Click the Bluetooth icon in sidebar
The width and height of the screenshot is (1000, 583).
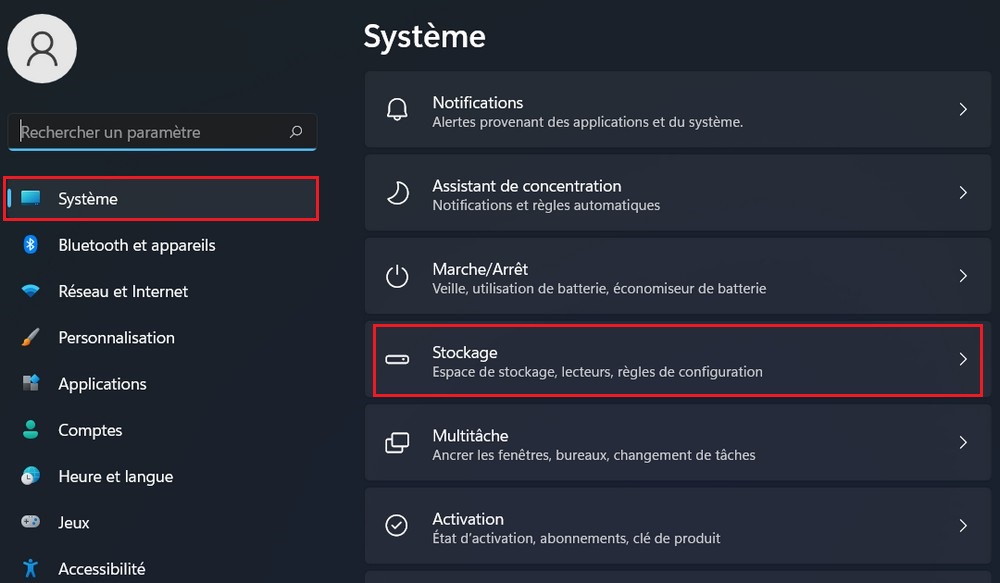[x=31, y=245]
